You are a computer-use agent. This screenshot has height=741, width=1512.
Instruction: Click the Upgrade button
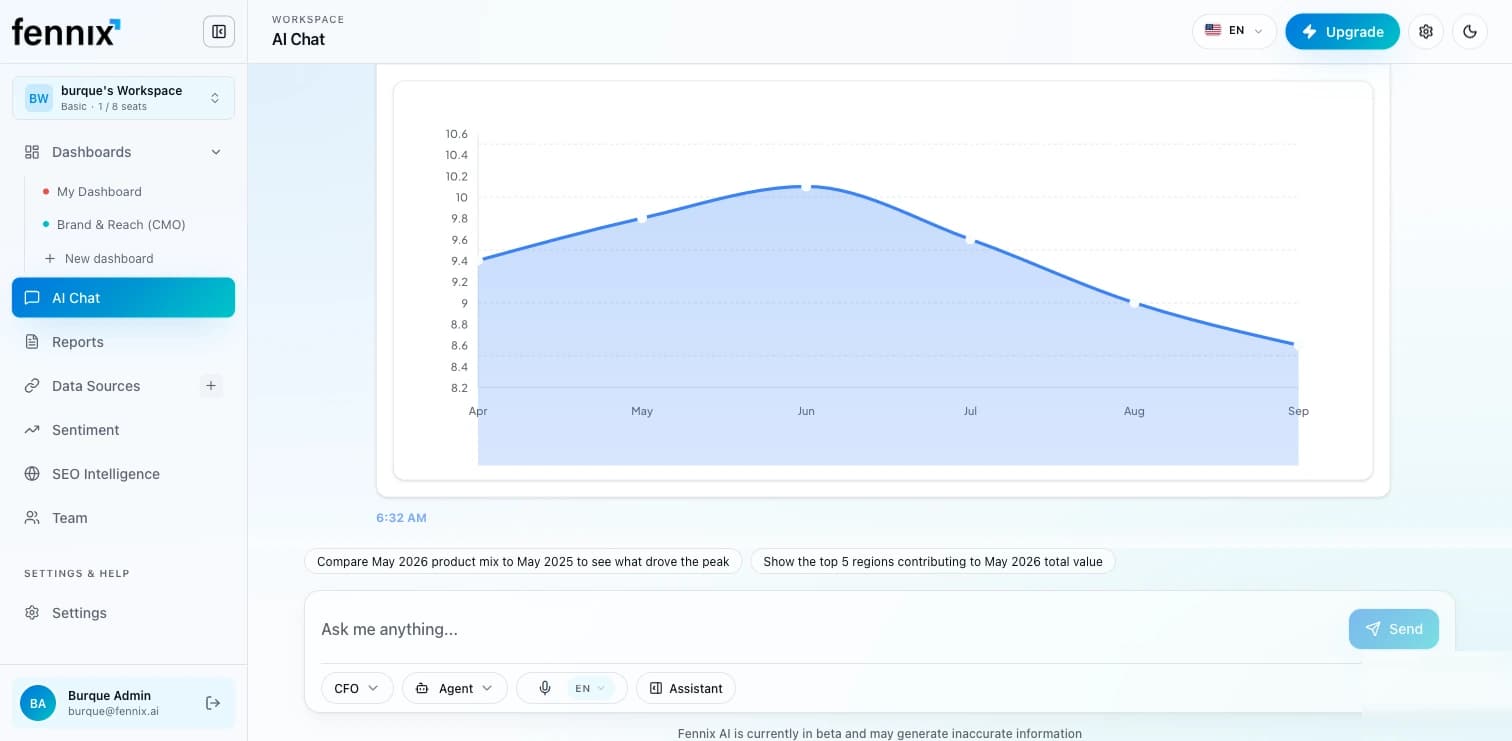[1342, 32]
